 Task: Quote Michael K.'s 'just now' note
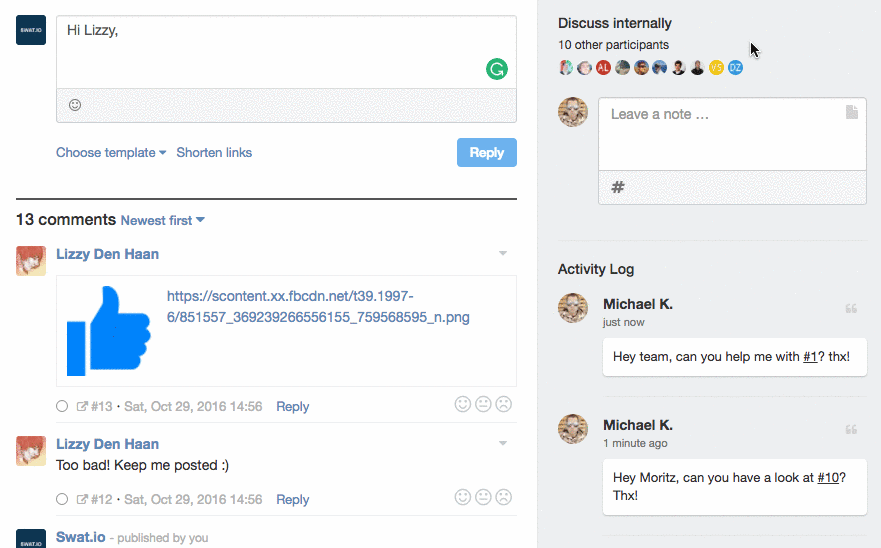(851, 309)
